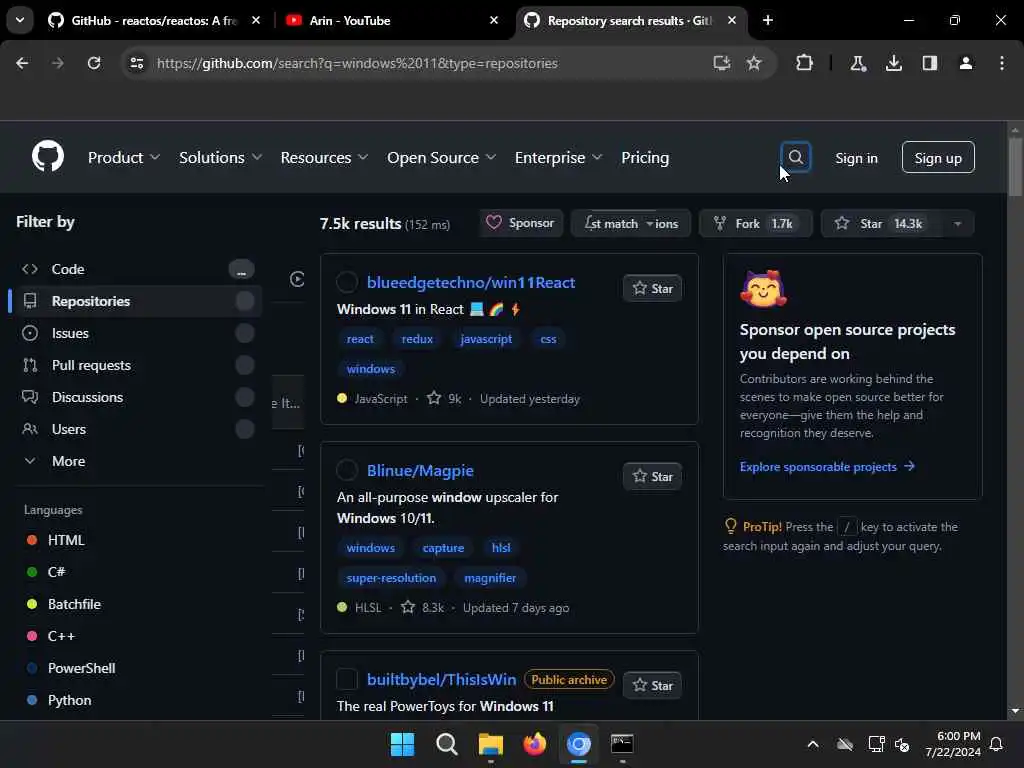1024x768 pixels.
Task: Open the browser extensions puzzle icon
Action: click(x=804, y=63)
